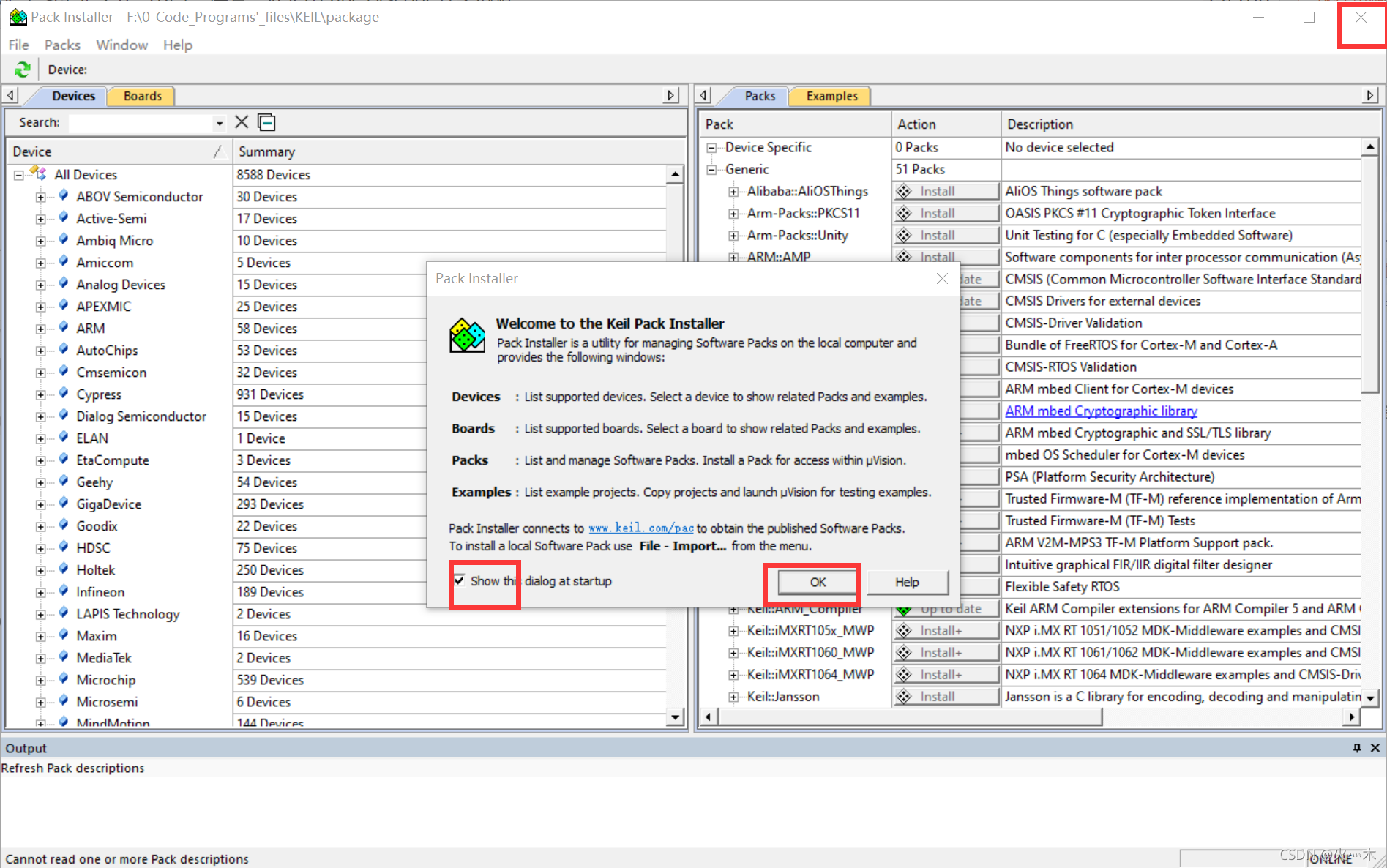Expand the Arm-Packs::Unity pack node
Screen dimensions: 1387x868
coord(733,236)
